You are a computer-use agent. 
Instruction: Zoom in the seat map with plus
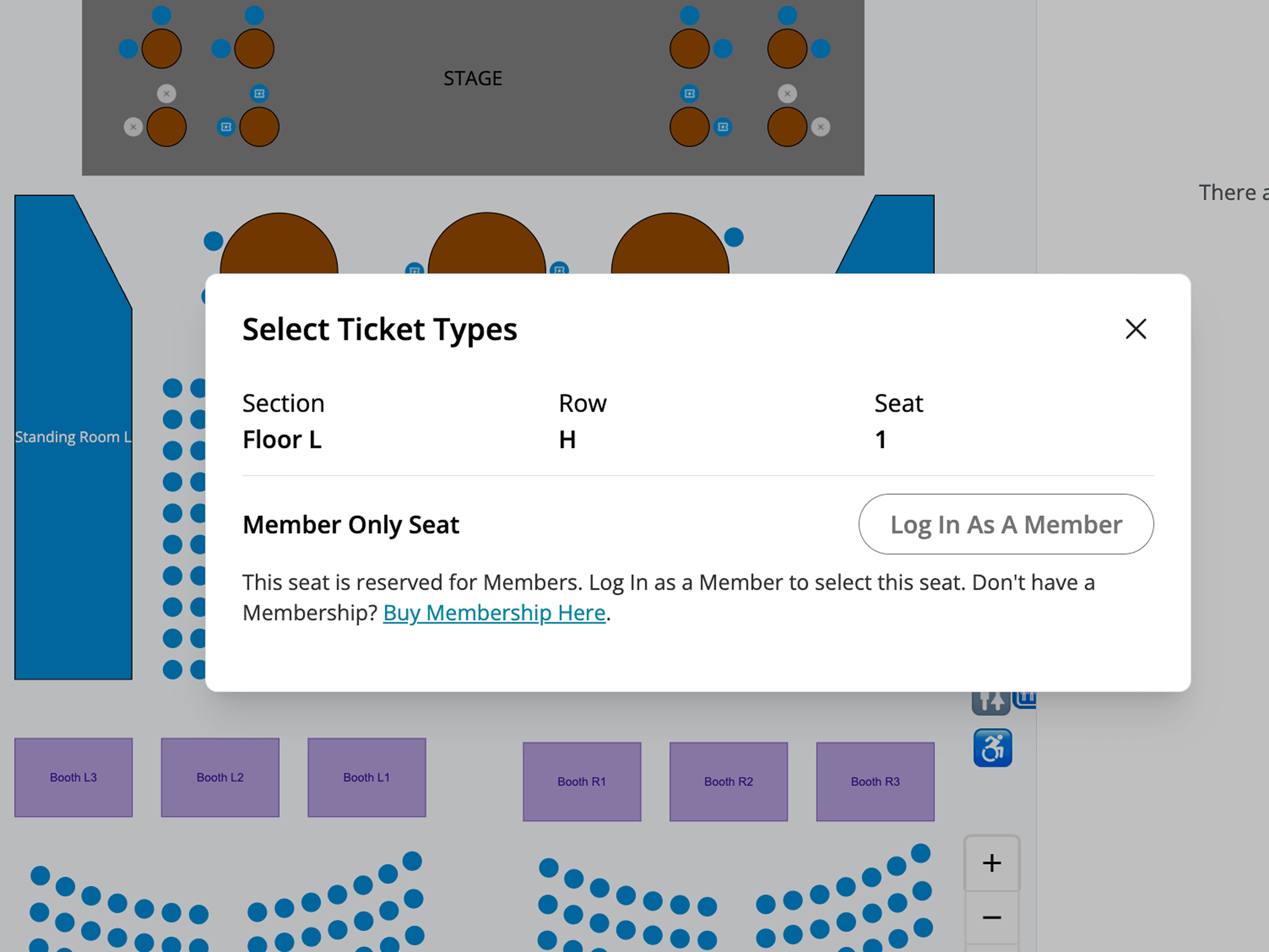pos(992,863)
